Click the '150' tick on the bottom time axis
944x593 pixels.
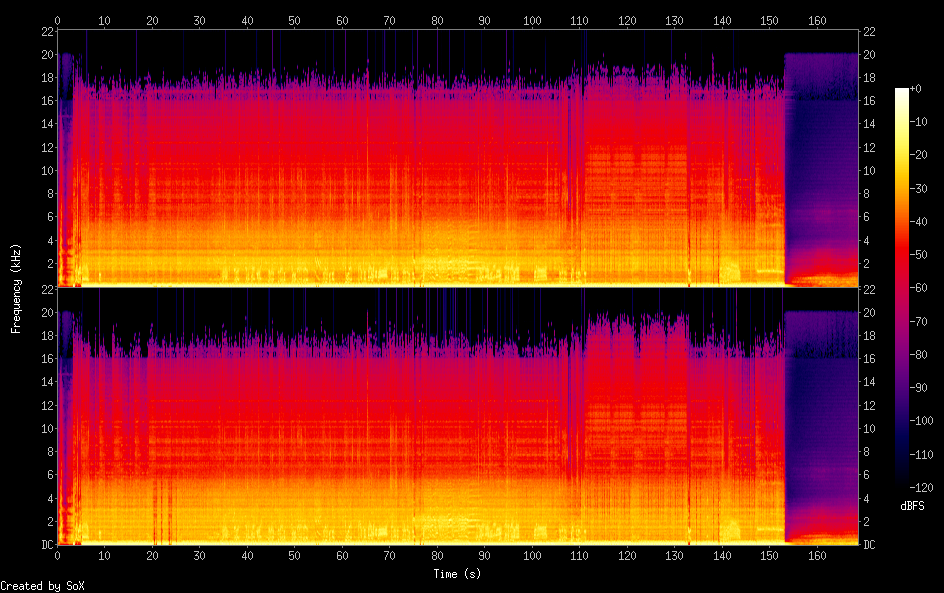tap(769, 556)
